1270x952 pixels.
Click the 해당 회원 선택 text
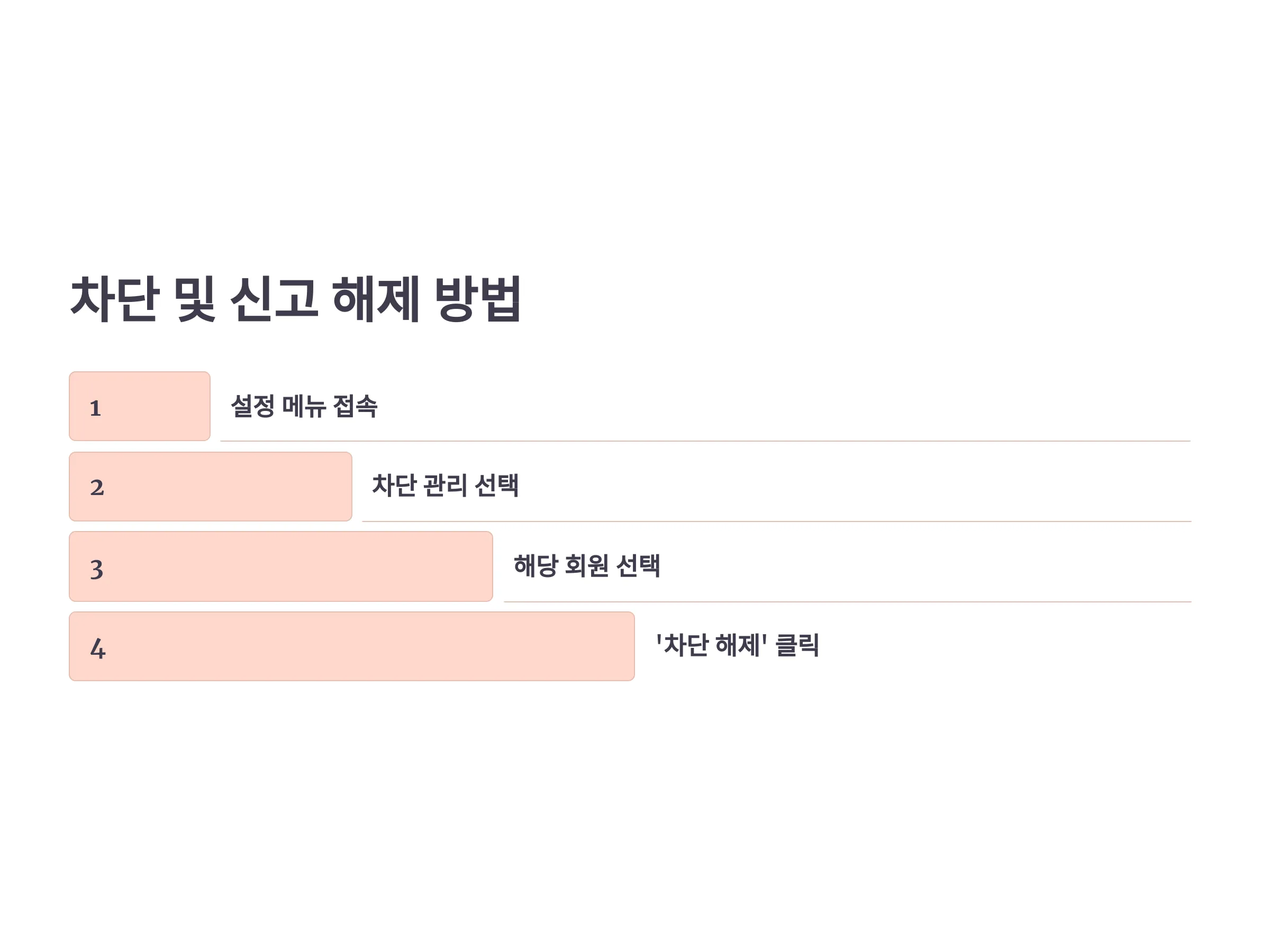click(587, 566)
